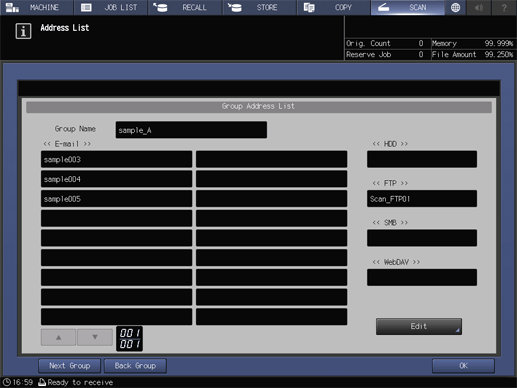
Task: Move the list up with the up arrow
Action: pos(58,337)
